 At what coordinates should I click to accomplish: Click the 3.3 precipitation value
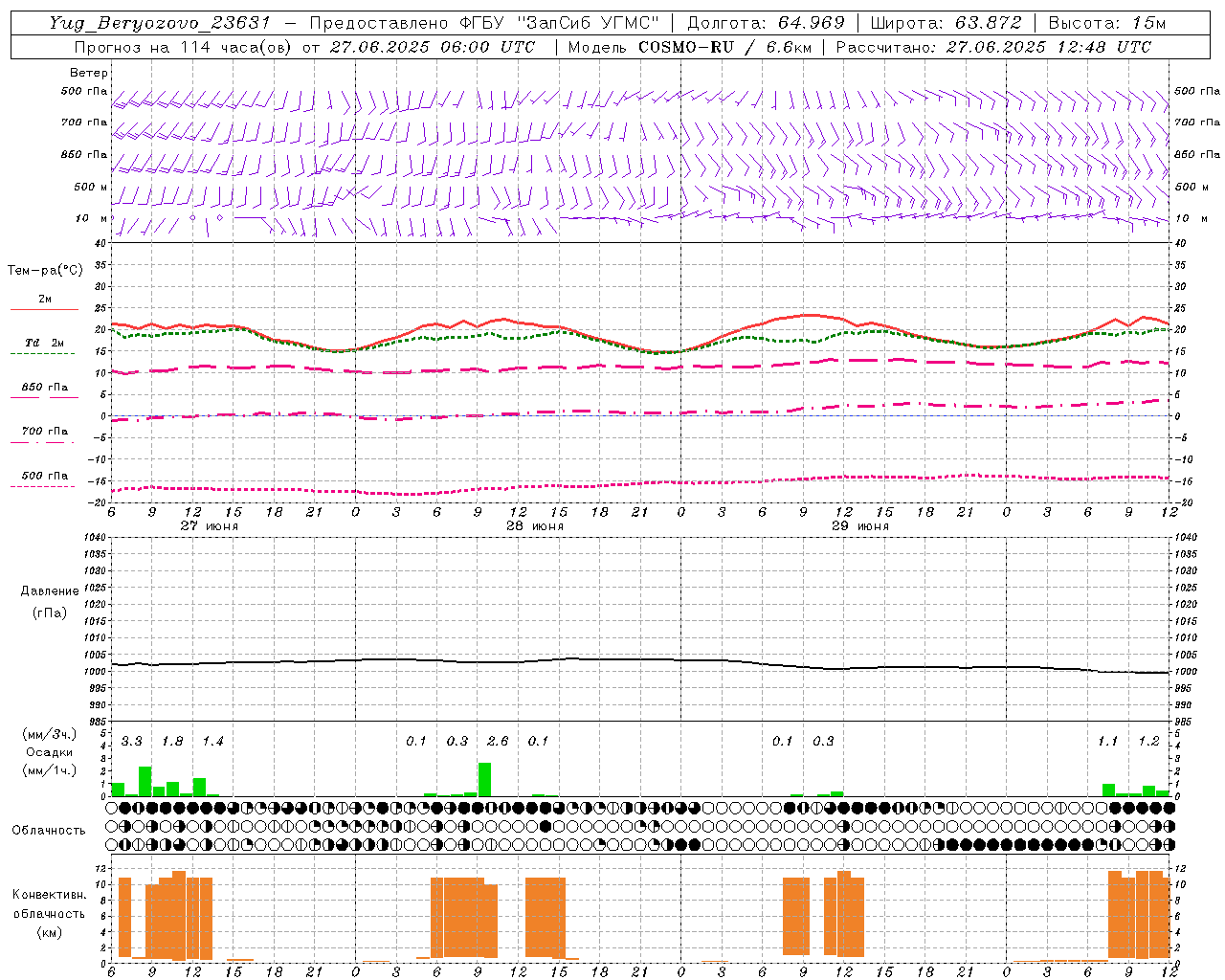[x=131, y=742]
